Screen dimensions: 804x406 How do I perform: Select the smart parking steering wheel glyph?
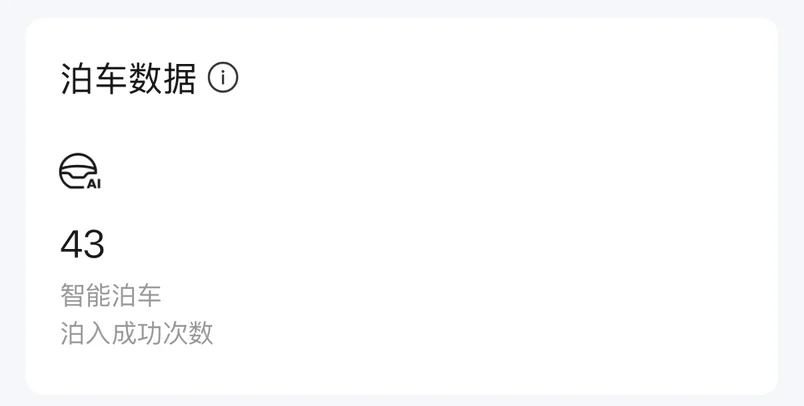79,171
